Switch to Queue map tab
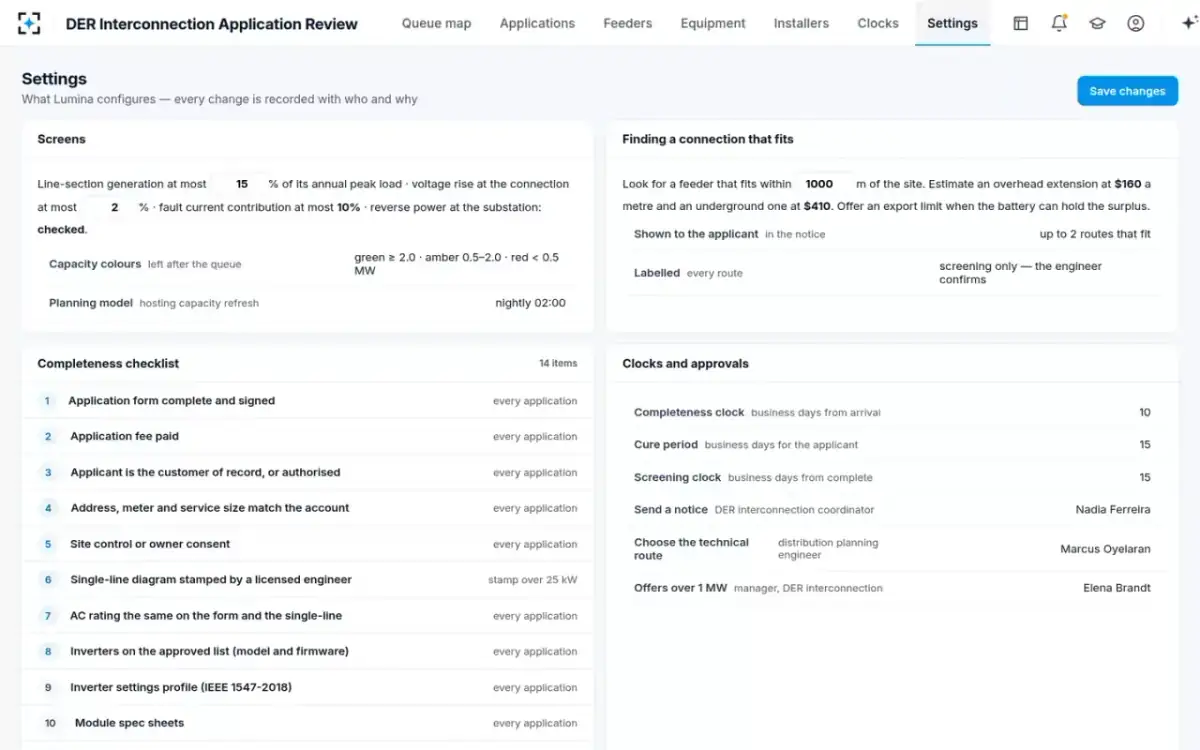1200x750 pixels. tap(436, 23)
